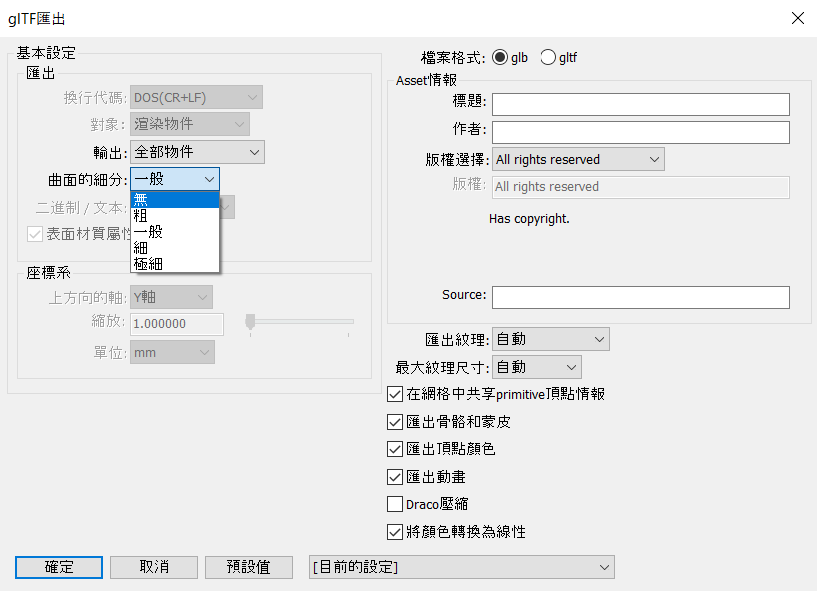Choose 無 in the subdivision list
This screenshot has height=591, width=817.
[x=175, y=200]
